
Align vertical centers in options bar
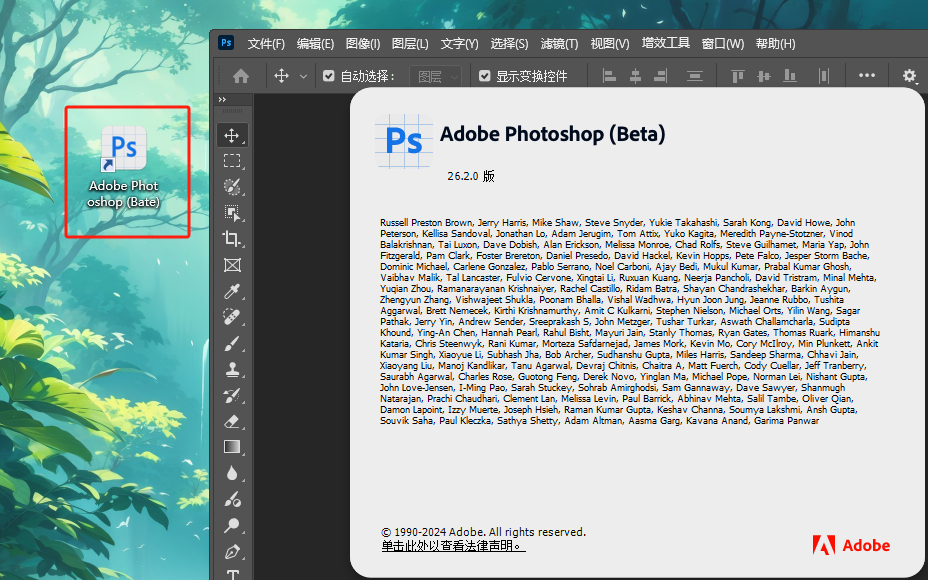coord(763,76)
